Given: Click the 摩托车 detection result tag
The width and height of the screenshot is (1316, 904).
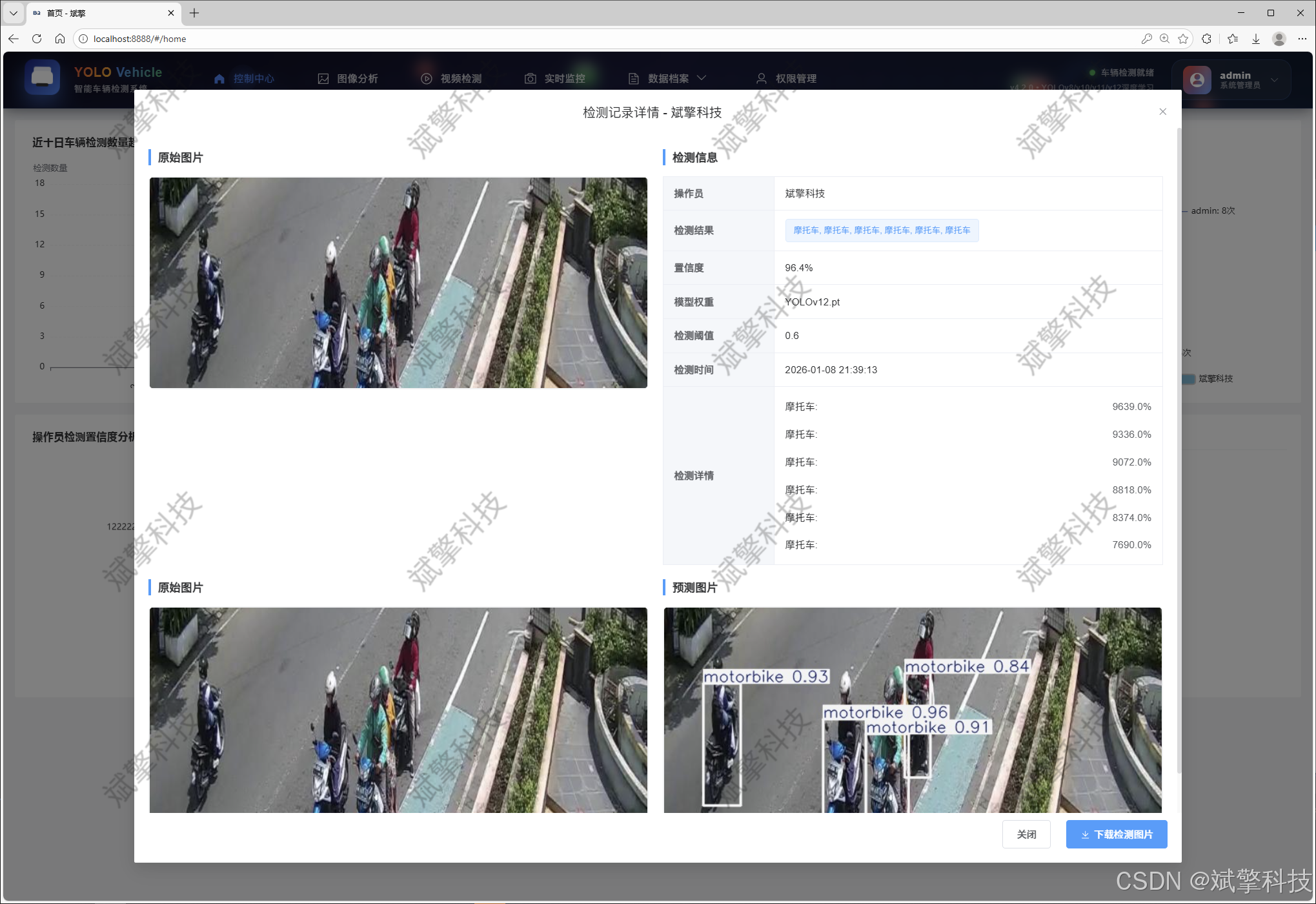Looking at the screenshot, I should (881, 231).
